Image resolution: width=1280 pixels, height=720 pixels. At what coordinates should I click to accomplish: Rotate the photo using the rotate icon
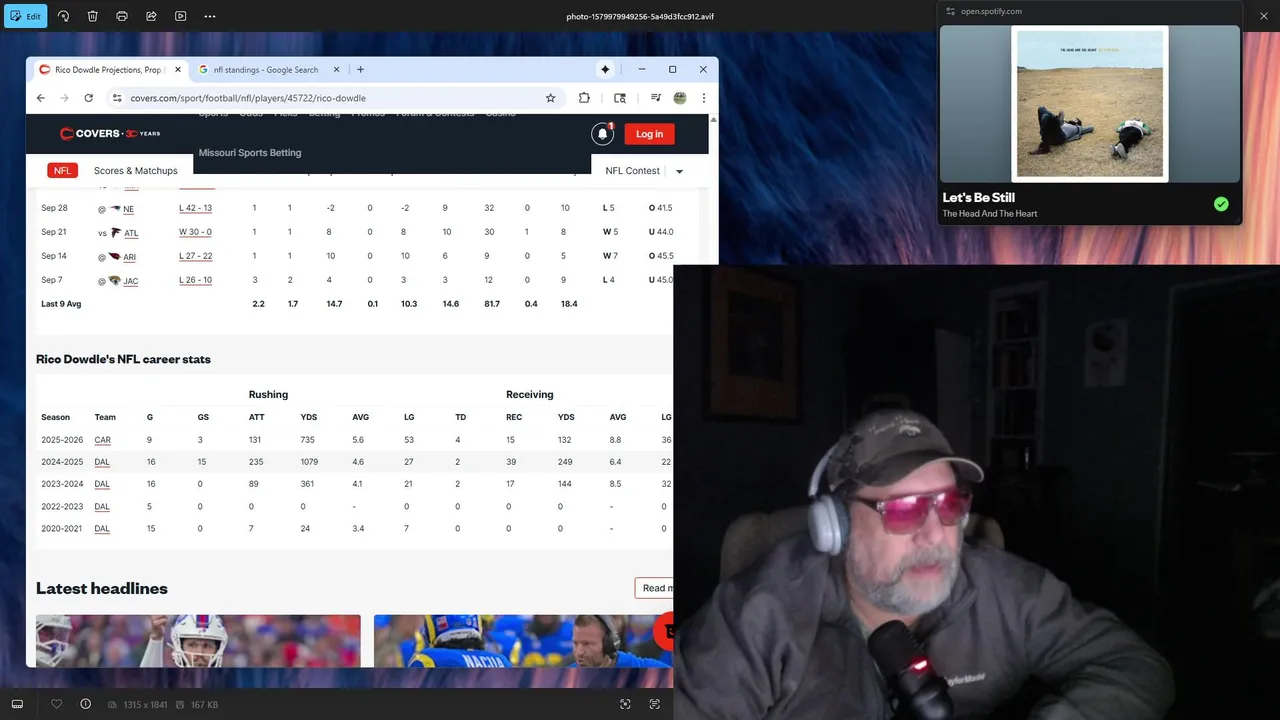tap(63, 16)
